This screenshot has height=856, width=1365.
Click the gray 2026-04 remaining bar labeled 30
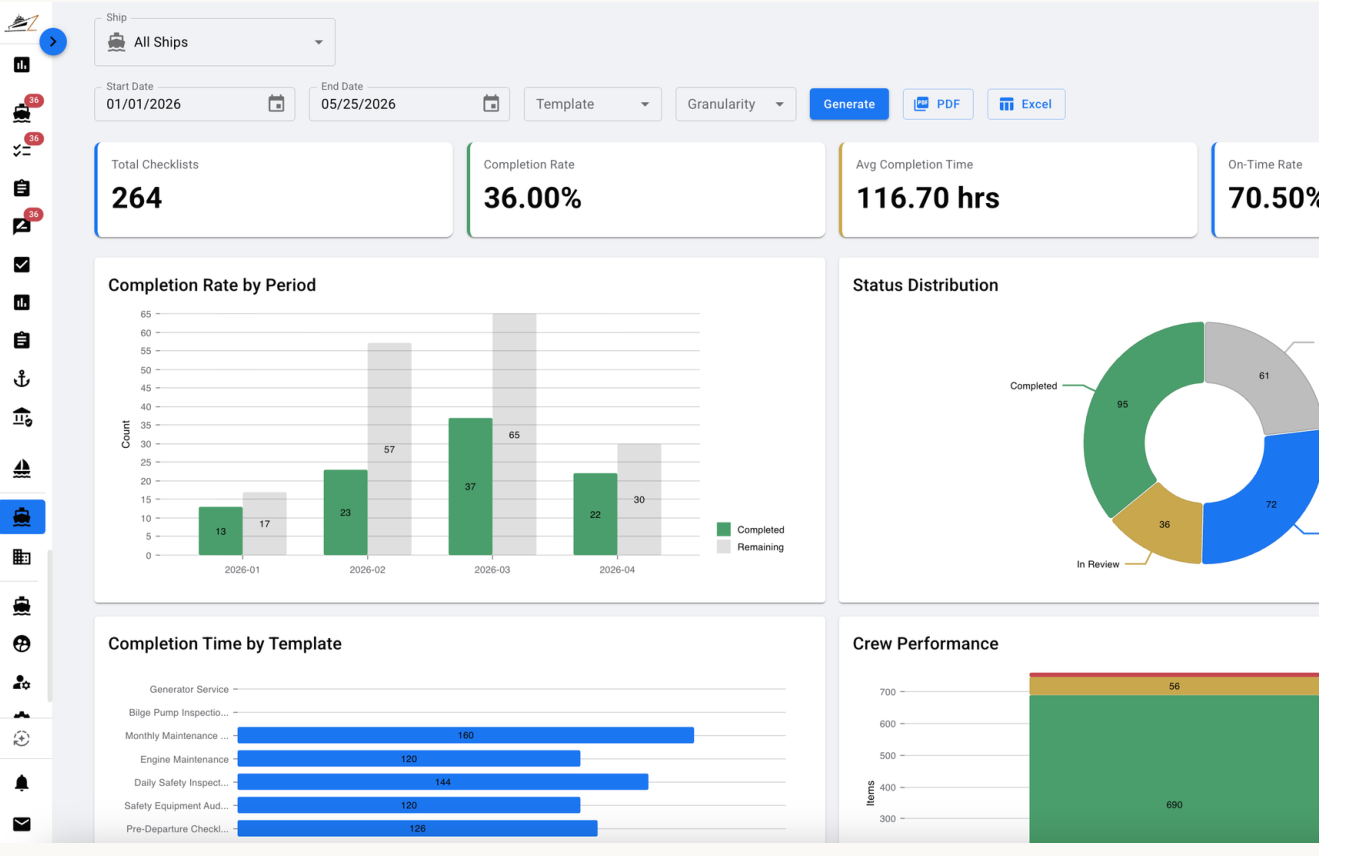click(639, 499)
